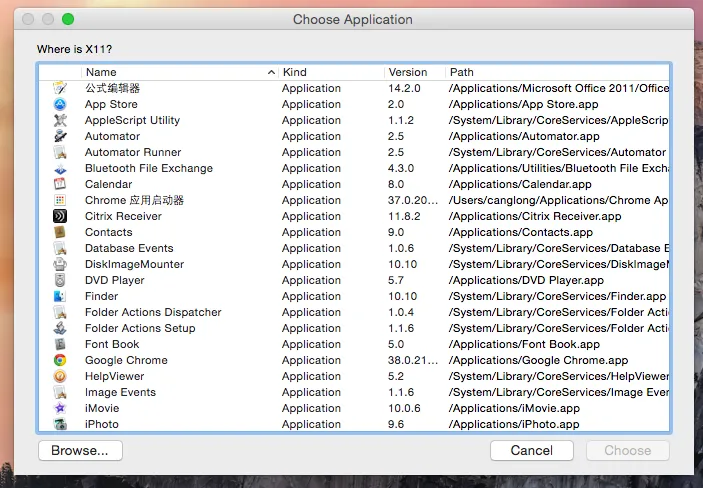Image resolution: width=703 pixels, height=488 pixels.
Task: Select the App Store name text
Action: (111, 104)
